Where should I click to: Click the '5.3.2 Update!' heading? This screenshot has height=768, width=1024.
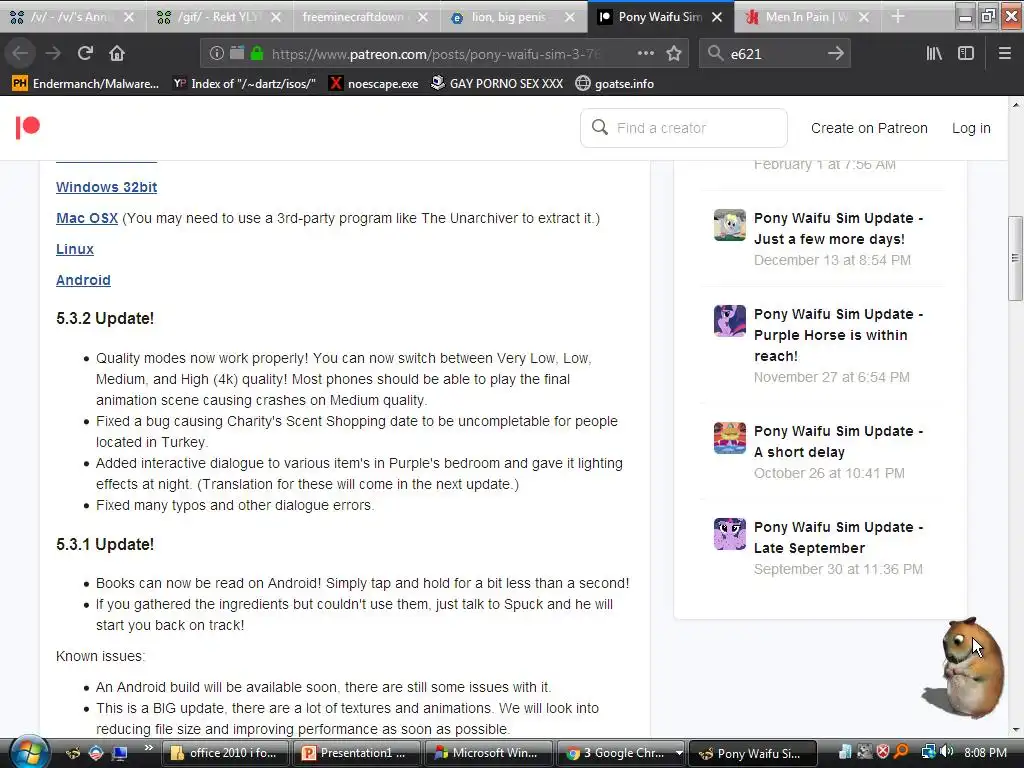[105, 319]
